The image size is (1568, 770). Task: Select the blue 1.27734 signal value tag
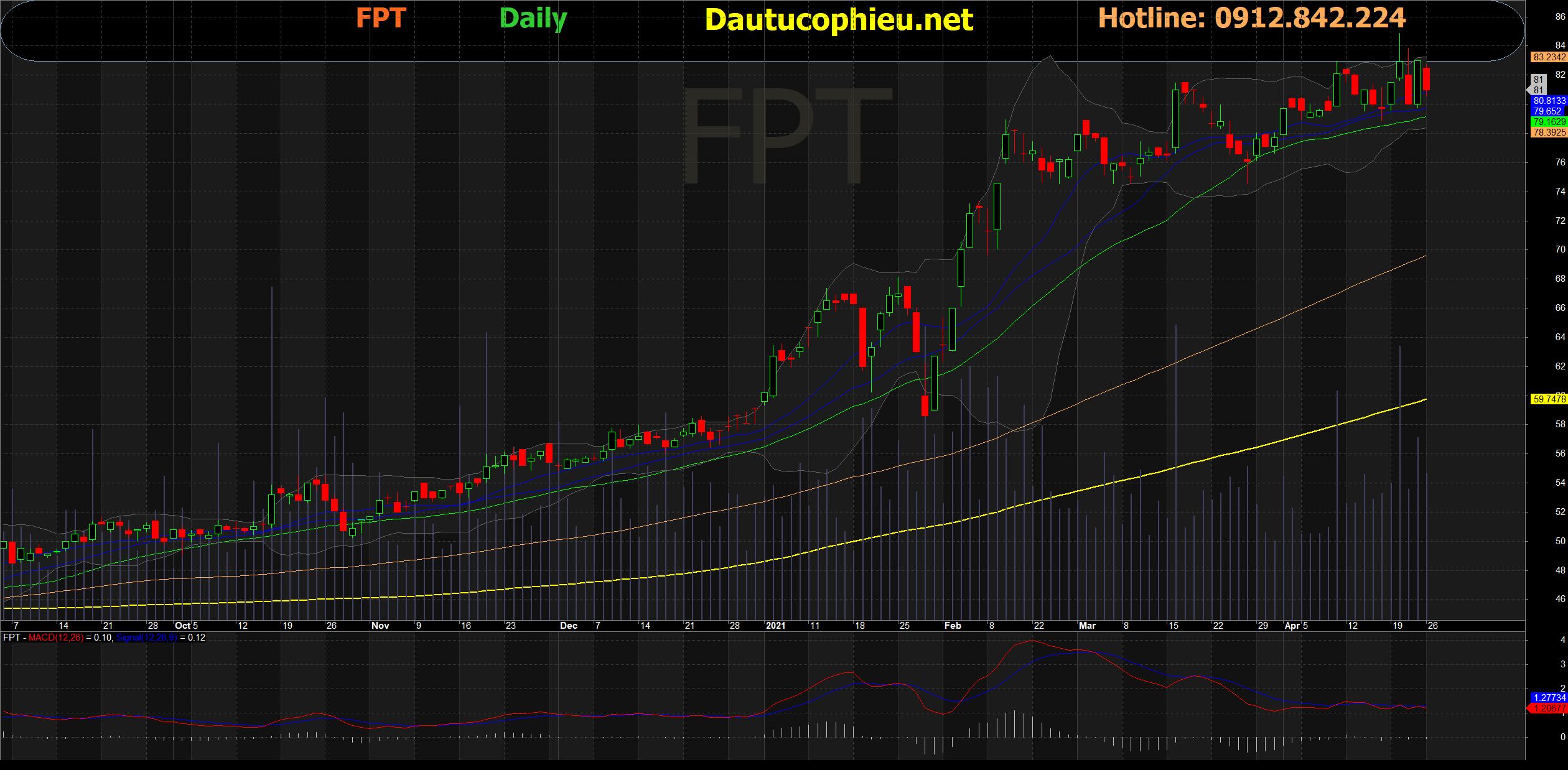[1549, 698]
